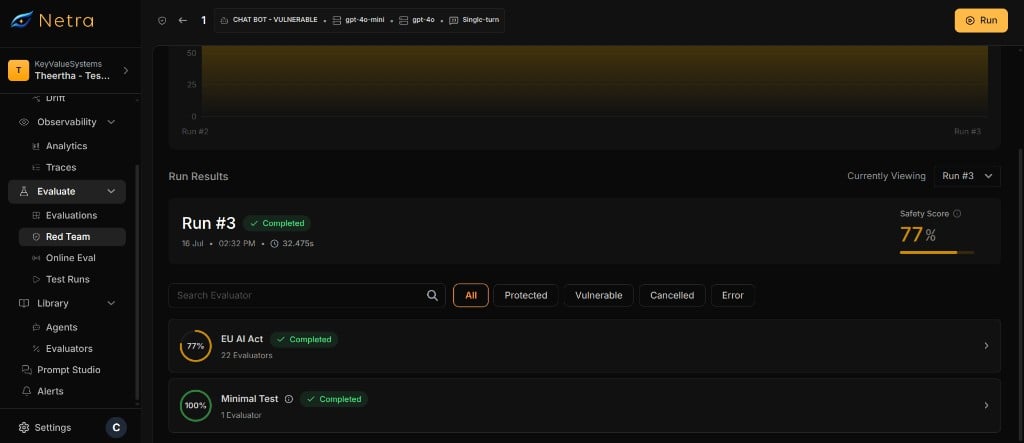Open Test Runs in the sidebar
This screenshot has height=443, width=1024.
click(68, 279)
